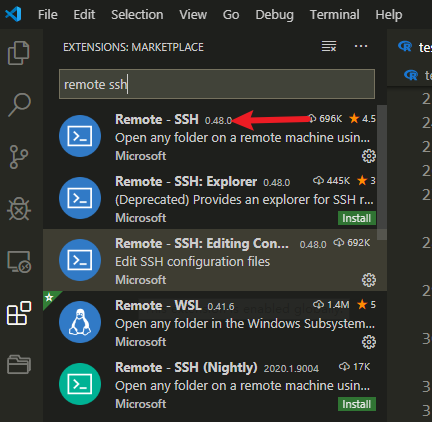The image size is (432, 422).
Task: Open the Debug view bug icon
Action: (x=19, y=209)
